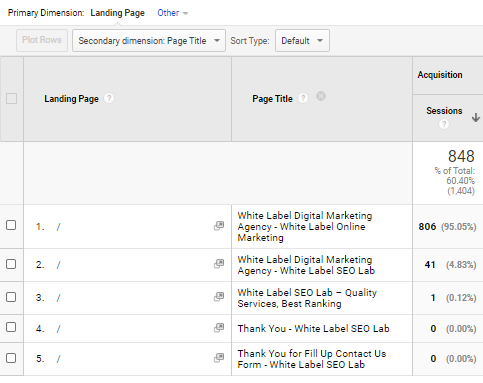Click the total 848 sessions figure

(x=461, y=156)
